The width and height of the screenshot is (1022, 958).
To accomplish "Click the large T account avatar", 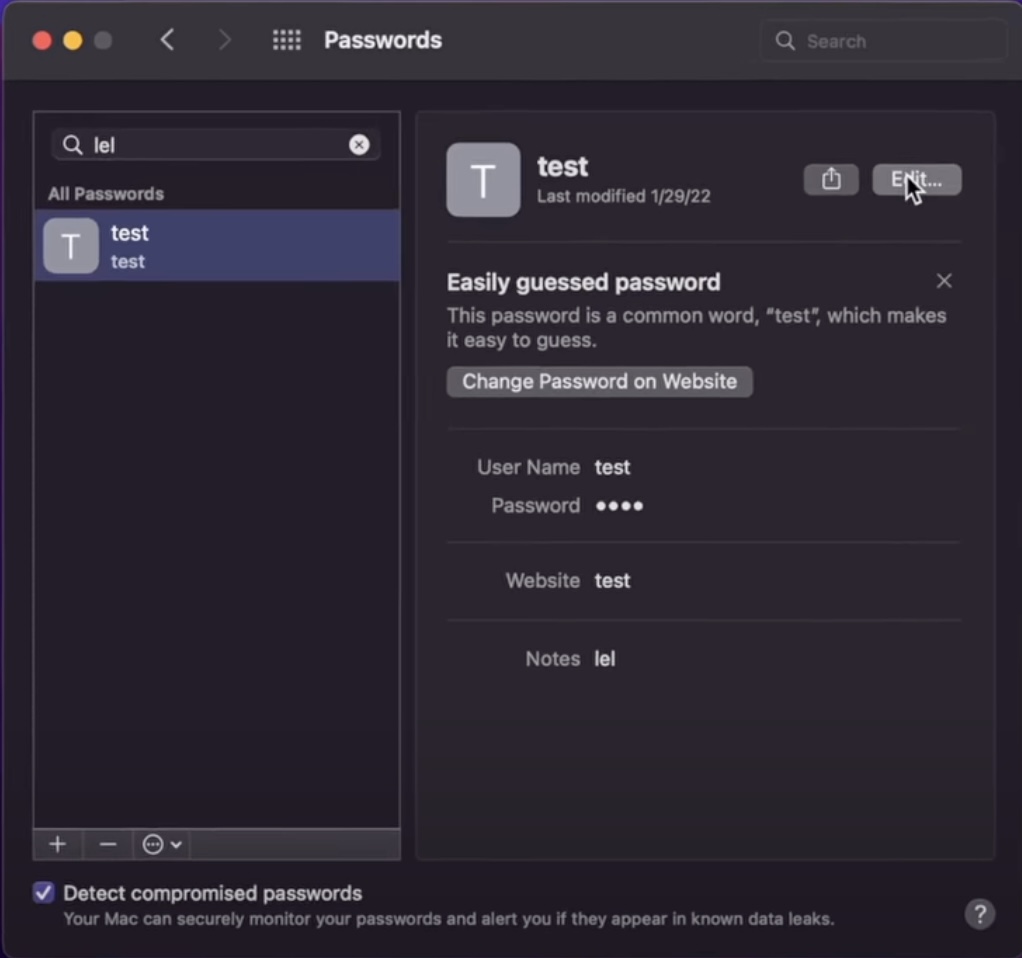I will (x=483, y=180).
